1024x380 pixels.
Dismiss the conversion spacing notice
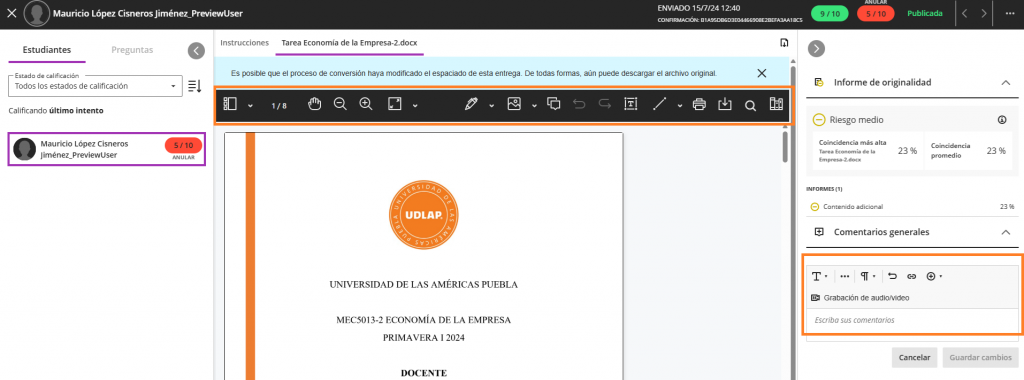(761, 73)
